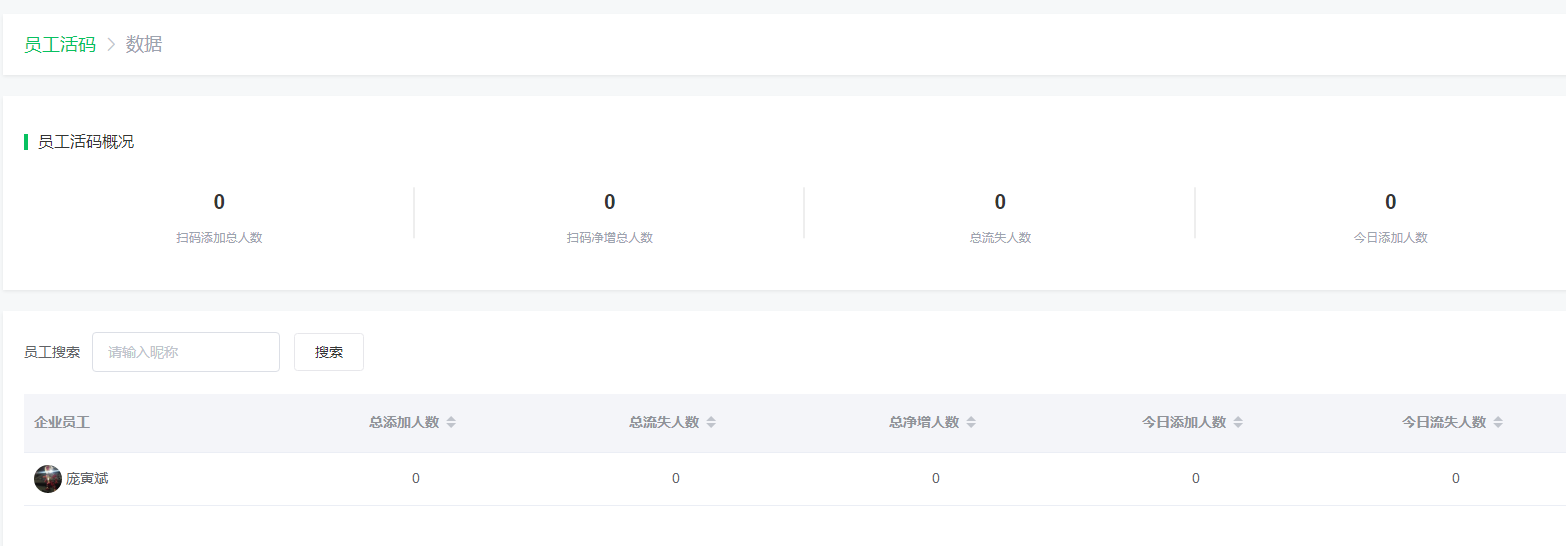Click 庞寅斌's value under 今日流失人数 column
Screen dimensions: 1566x546
tap(1456, 479)
